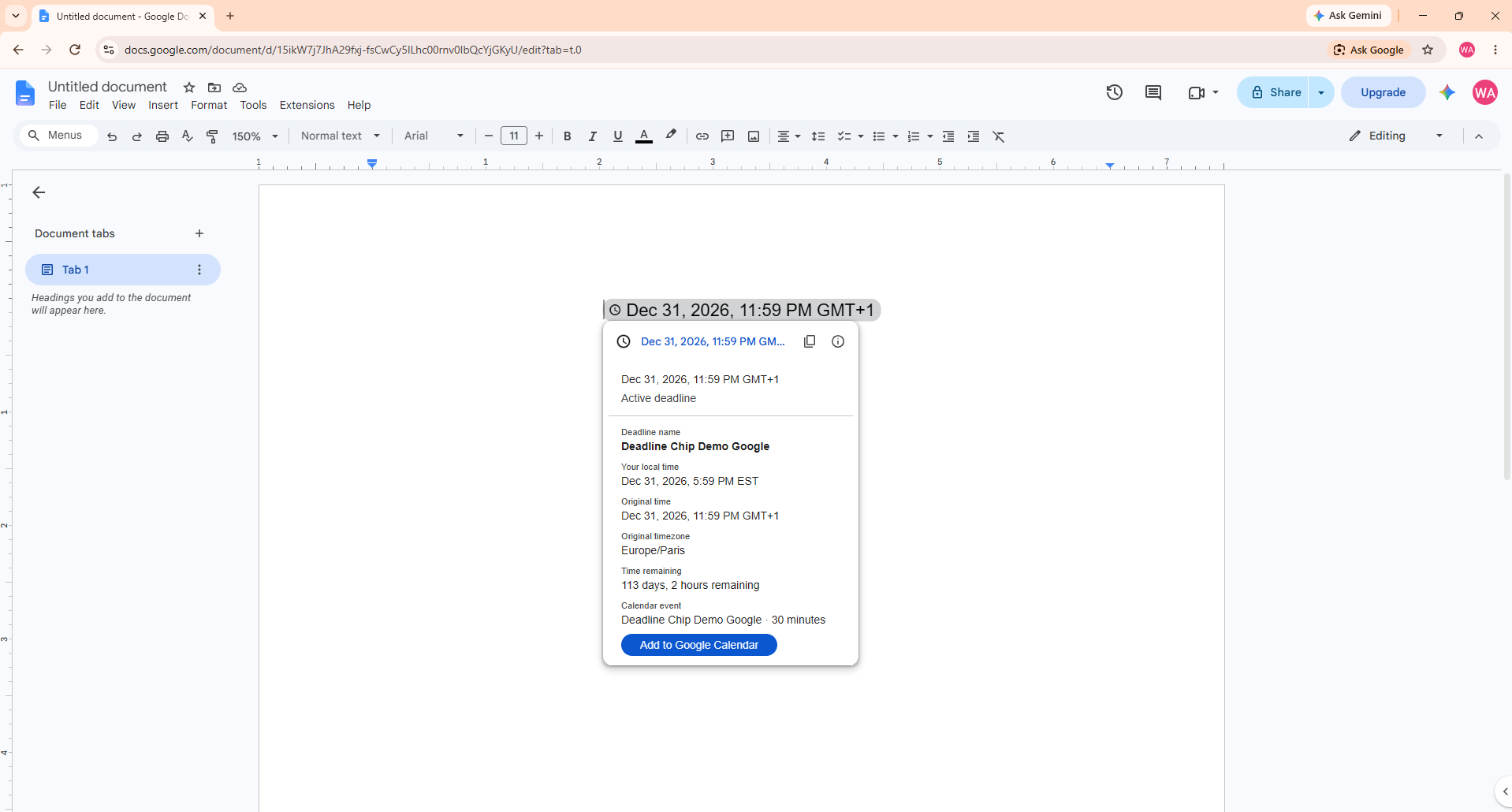Move document using the folder icon
1512x812 pixels.
[x=214, y=88]
